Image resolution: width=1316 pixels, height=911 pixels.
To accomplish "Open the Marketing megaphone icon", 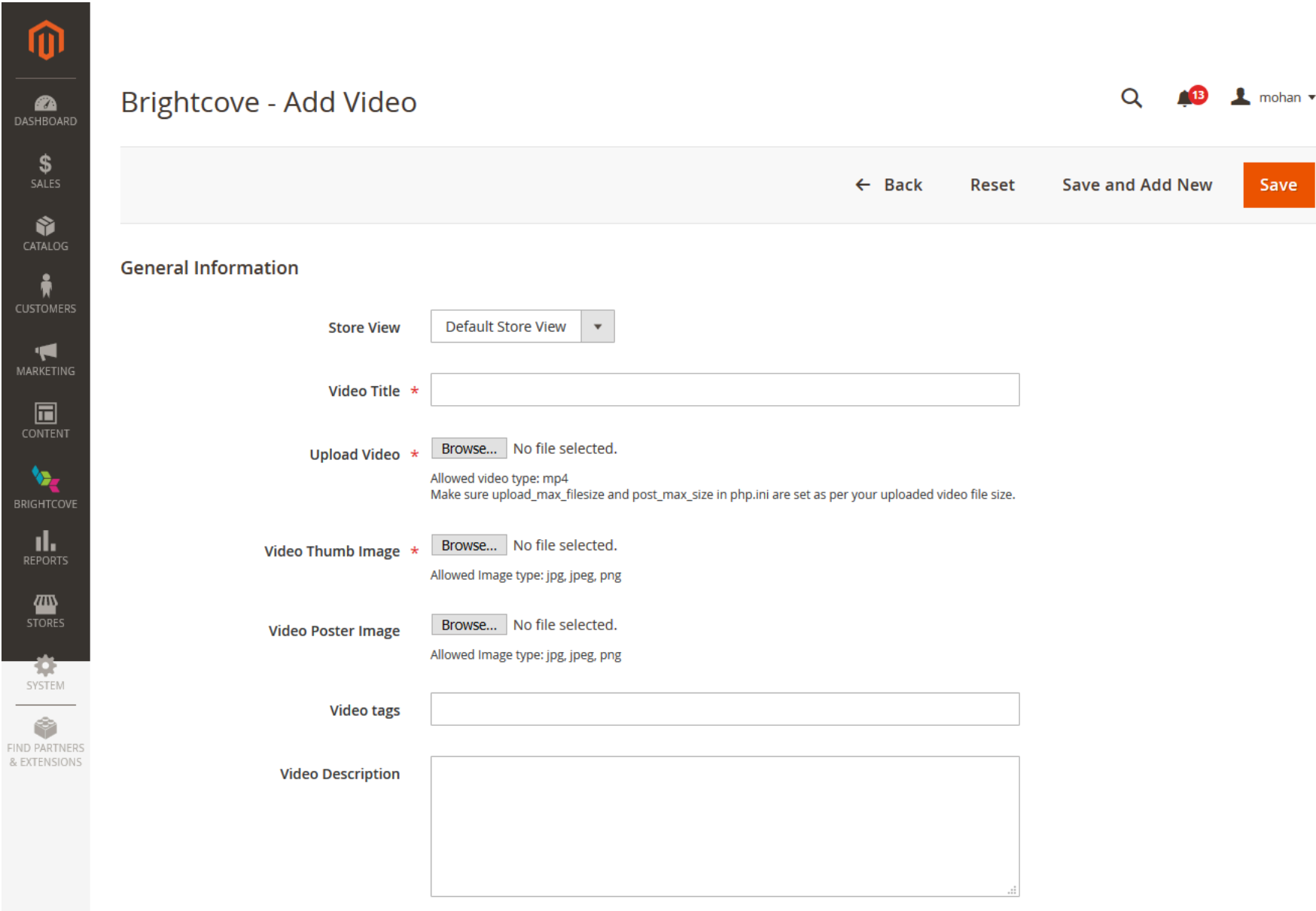I will tap(44, 355).
